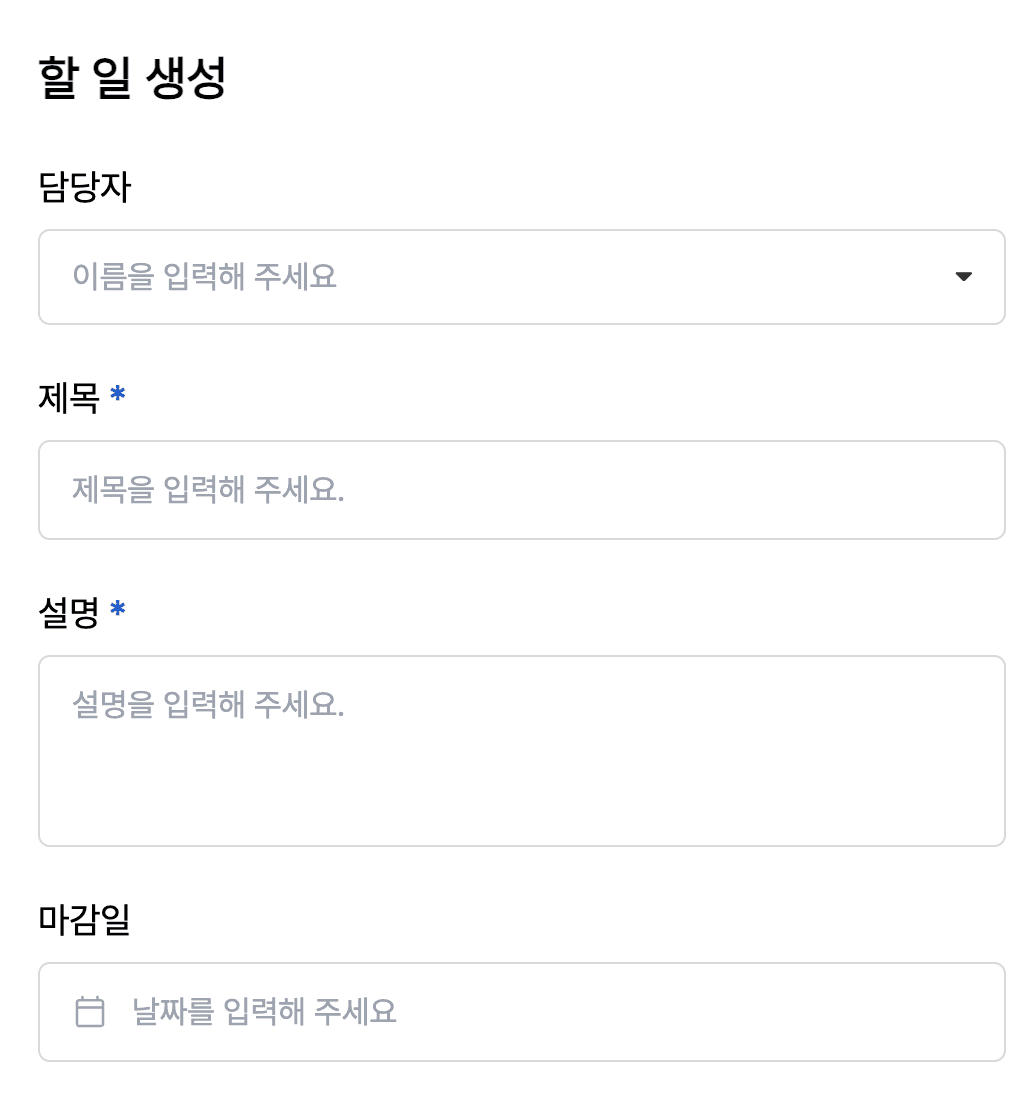
Task: Click the required asterisk next to 제목
Action: click(x=117, y=393)
